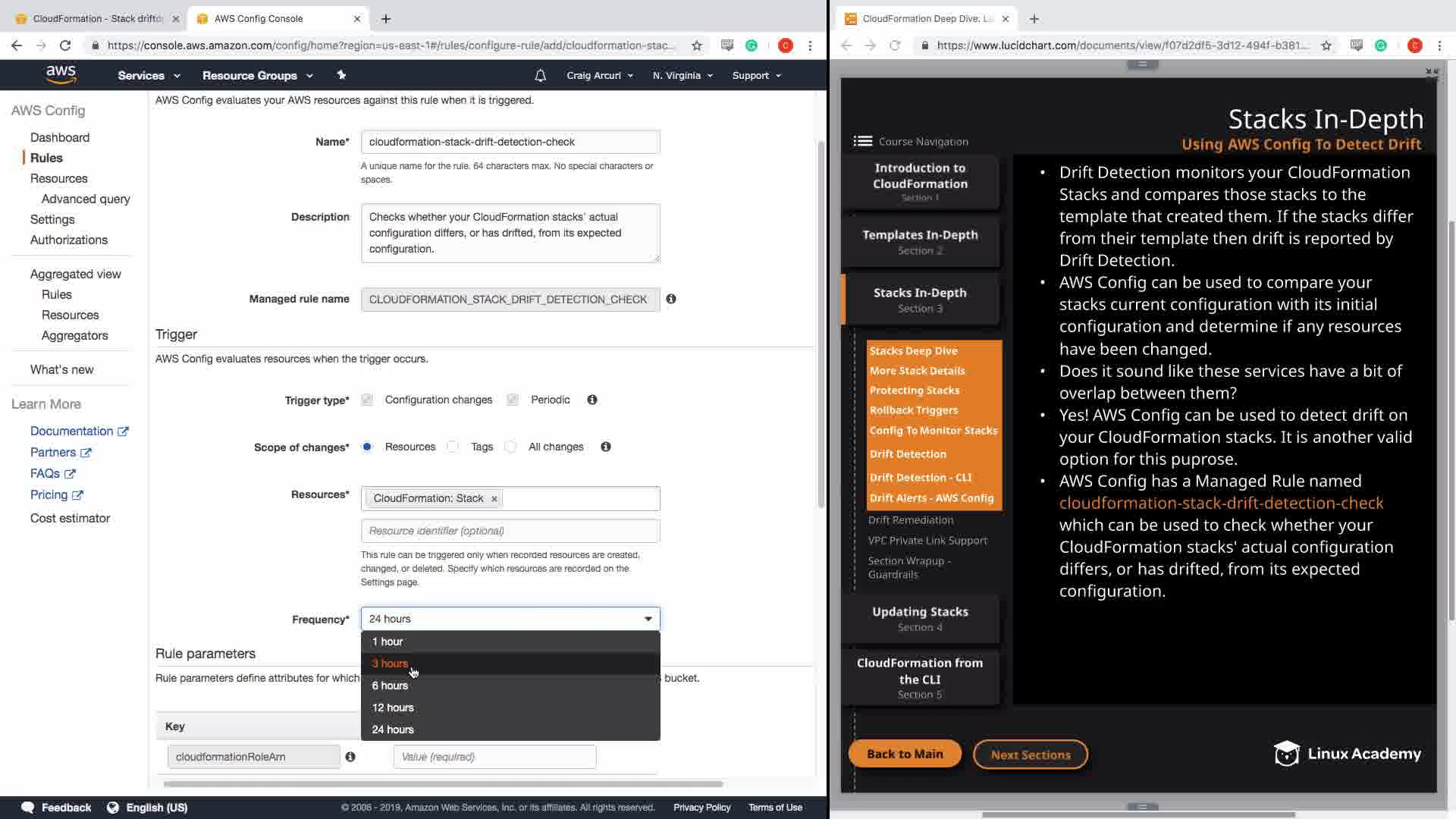
Task: Select the Resources scope radio button
Action: [x=367, y=447]
